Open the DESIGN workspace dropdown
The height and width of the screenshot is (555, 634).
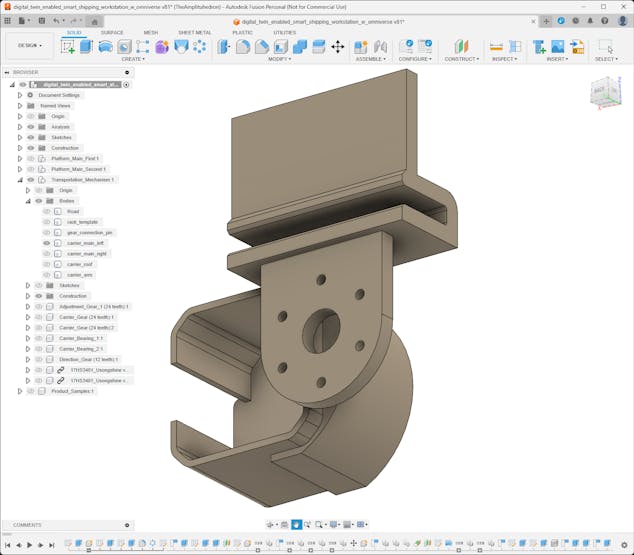[x=29, y=45]
